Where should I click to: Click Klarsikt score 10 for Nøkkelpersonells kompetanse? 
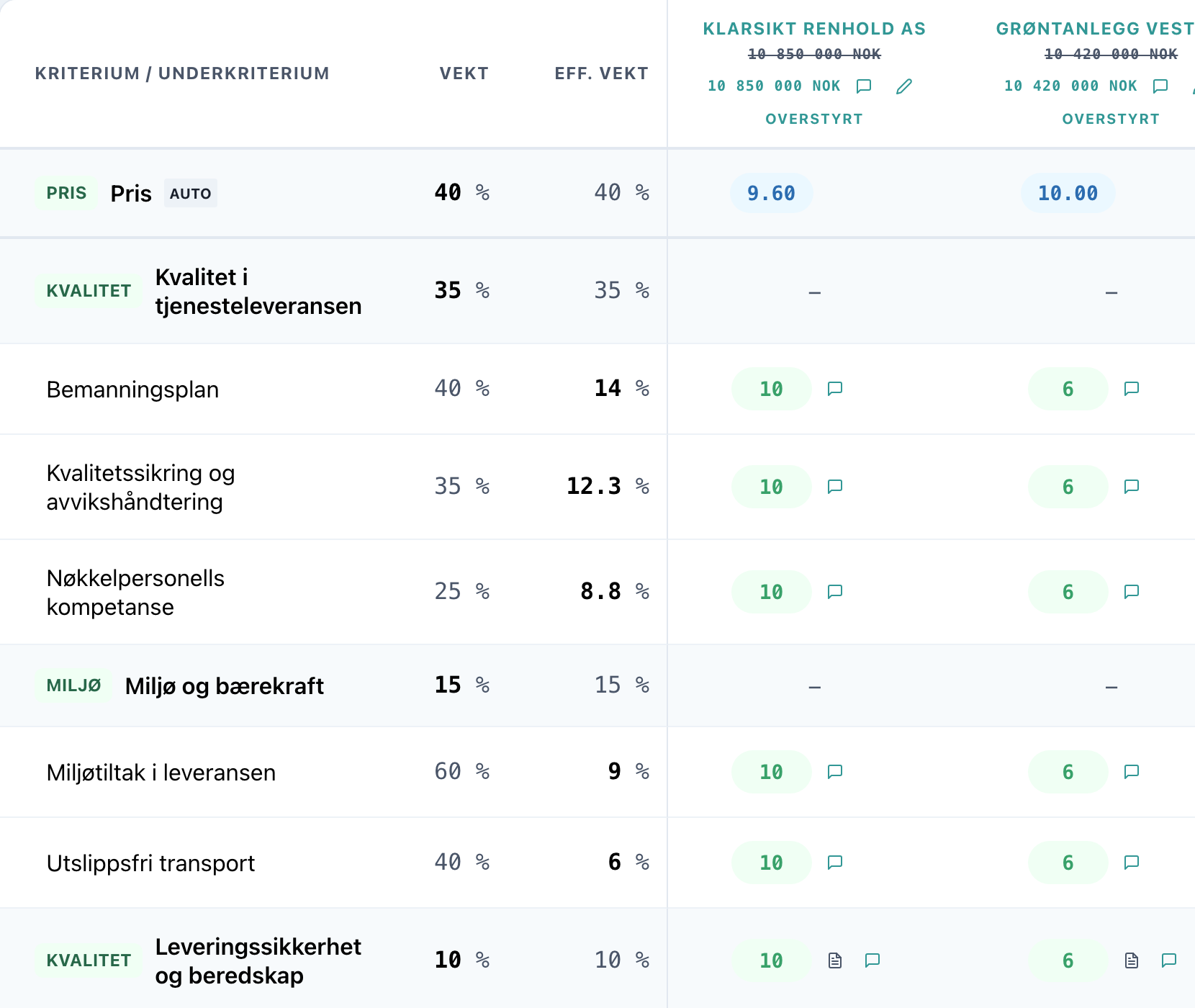(x=772, y=592)
